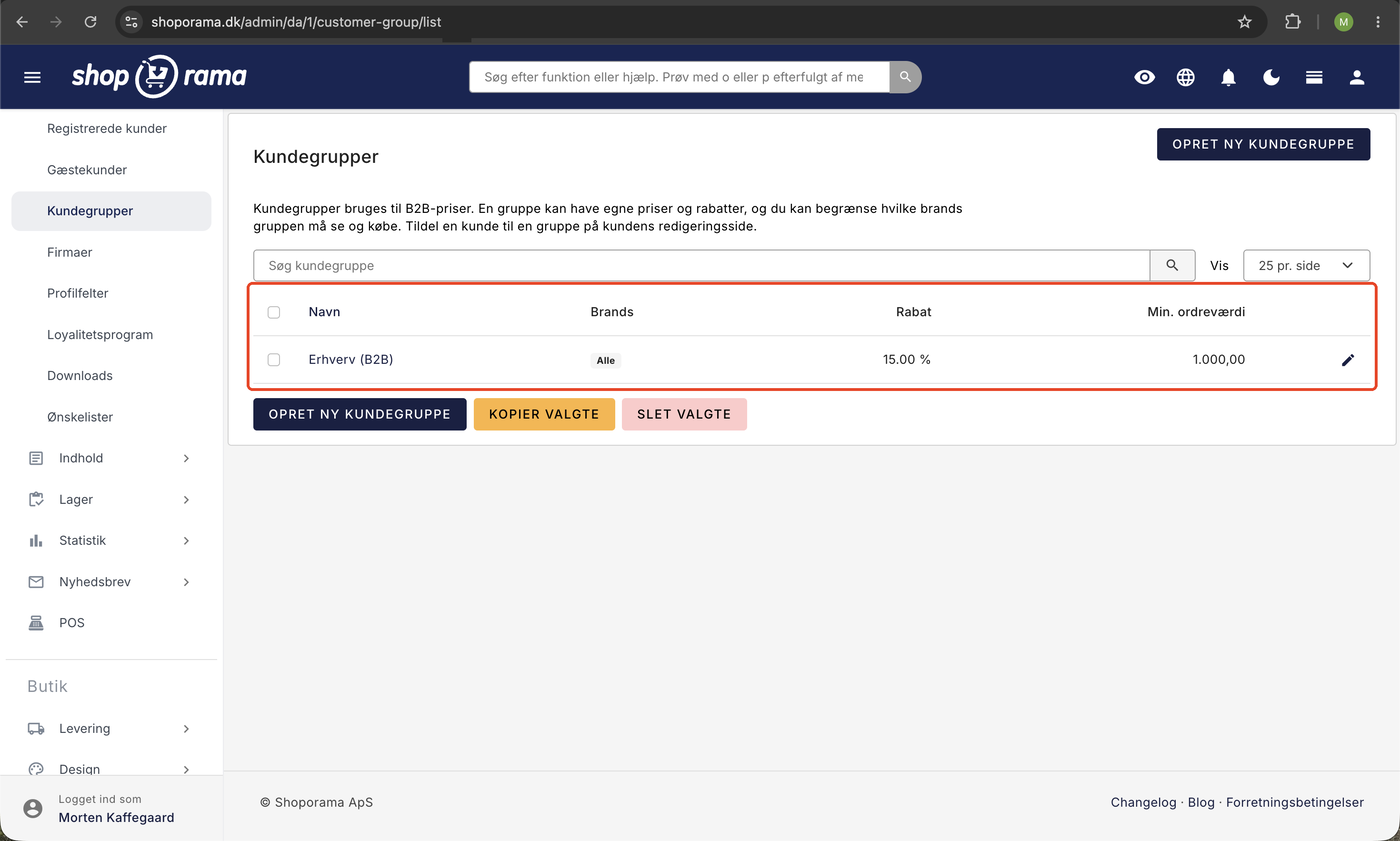Expand the Design menu chevron
1400x841 pixels.
tap(186, 769)
